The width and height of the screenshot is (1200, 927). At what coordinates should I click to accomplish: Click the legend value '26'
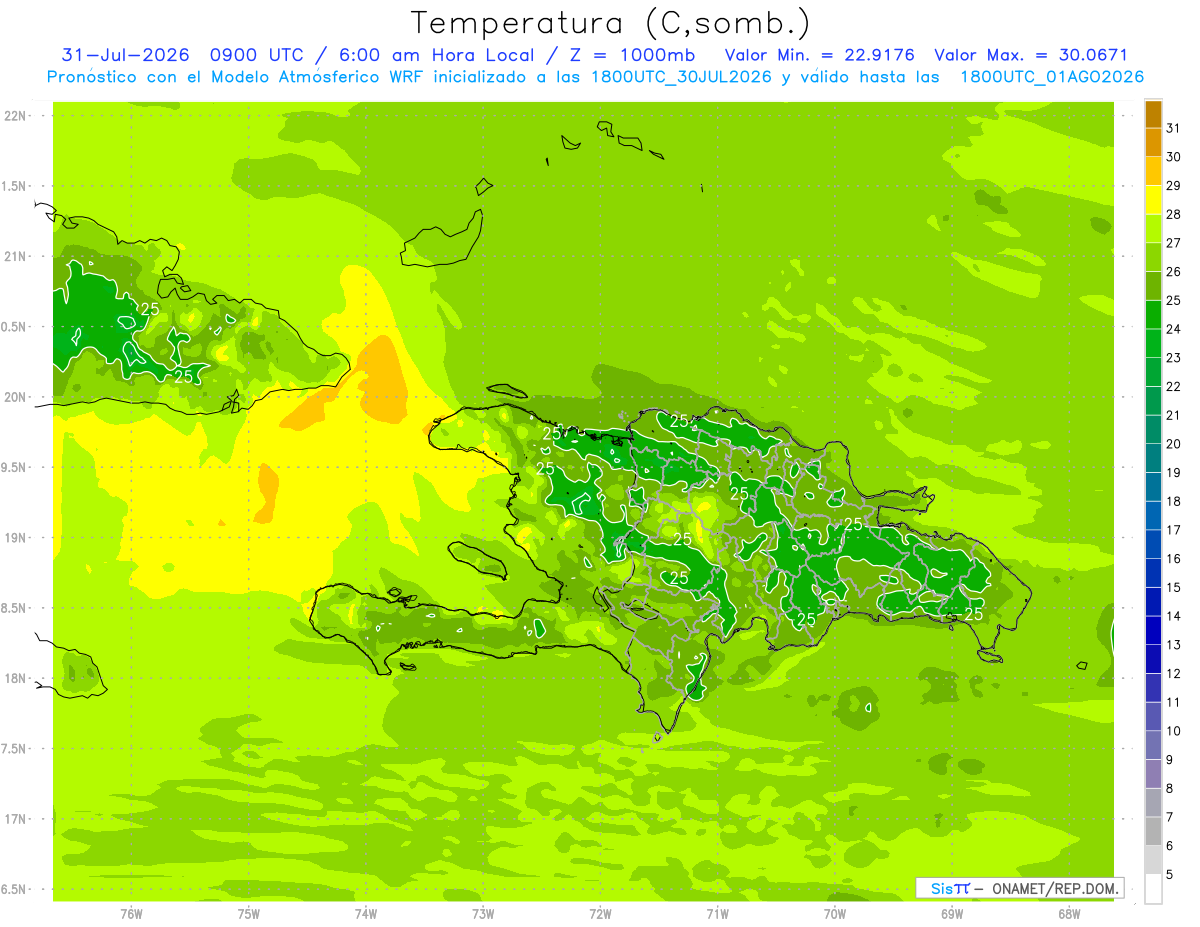[1174, 272]
